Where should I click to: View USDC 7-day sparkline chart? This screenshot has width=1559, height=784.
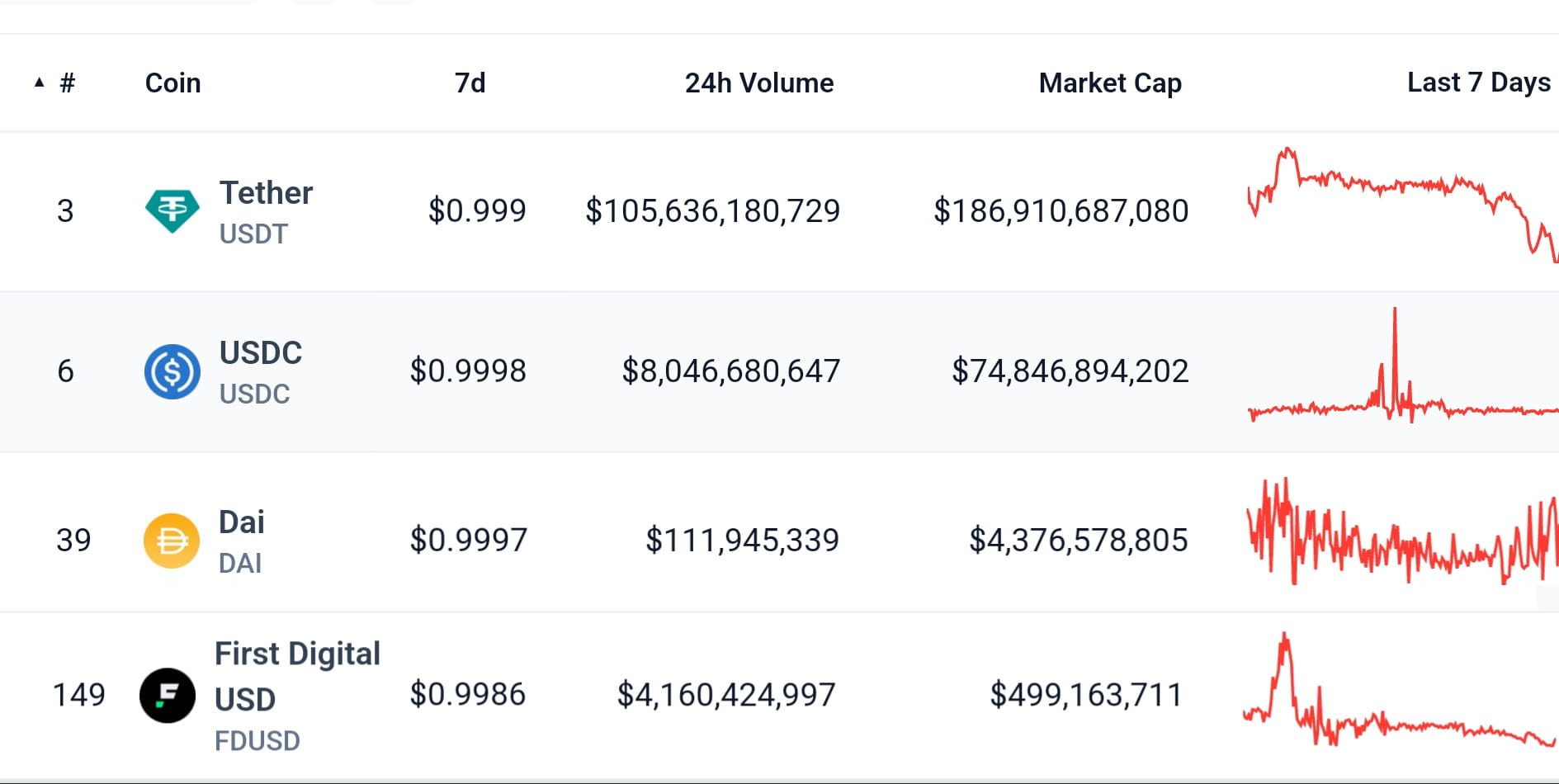coord(1402,365)
